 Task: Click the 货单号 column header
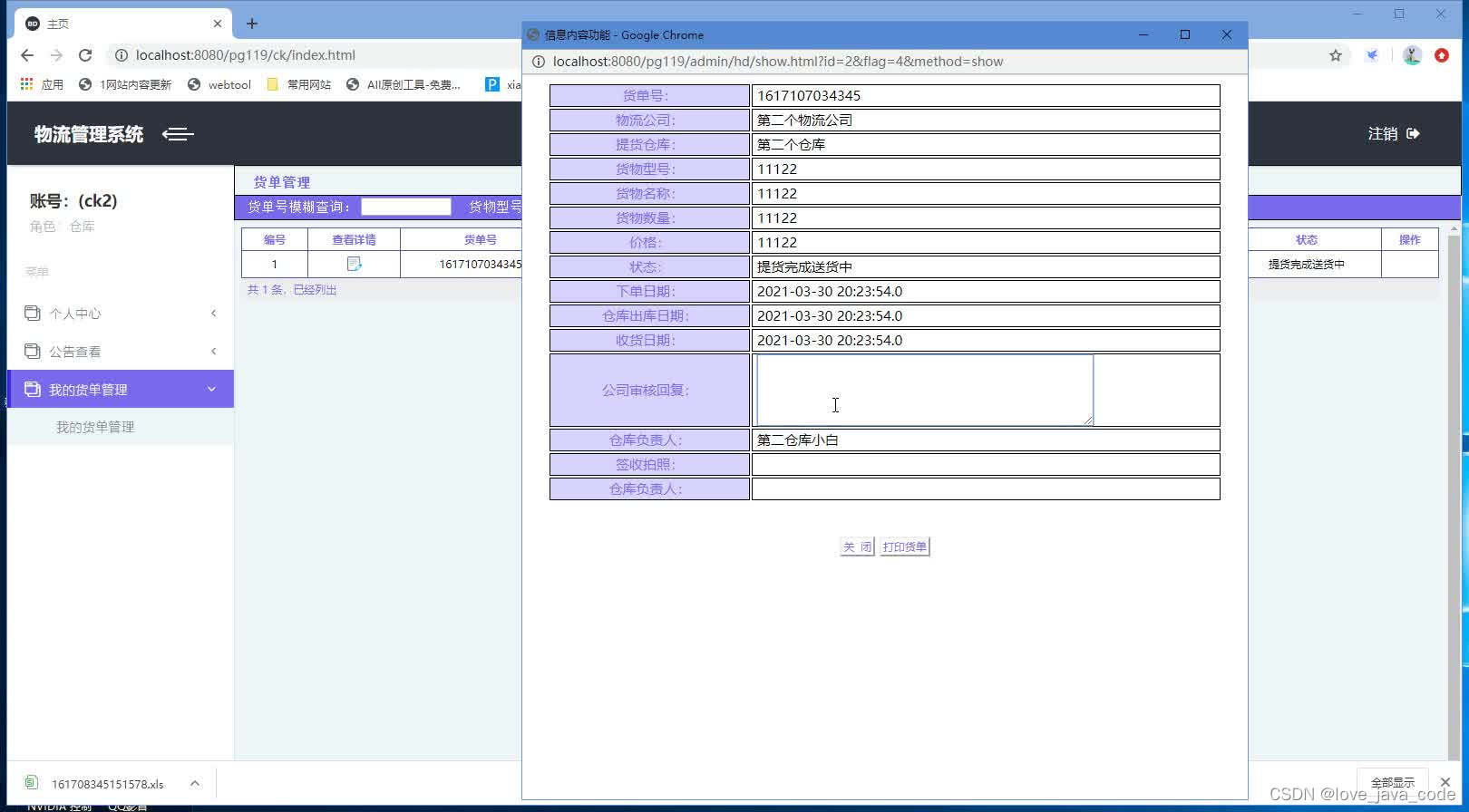pos(481,239)
